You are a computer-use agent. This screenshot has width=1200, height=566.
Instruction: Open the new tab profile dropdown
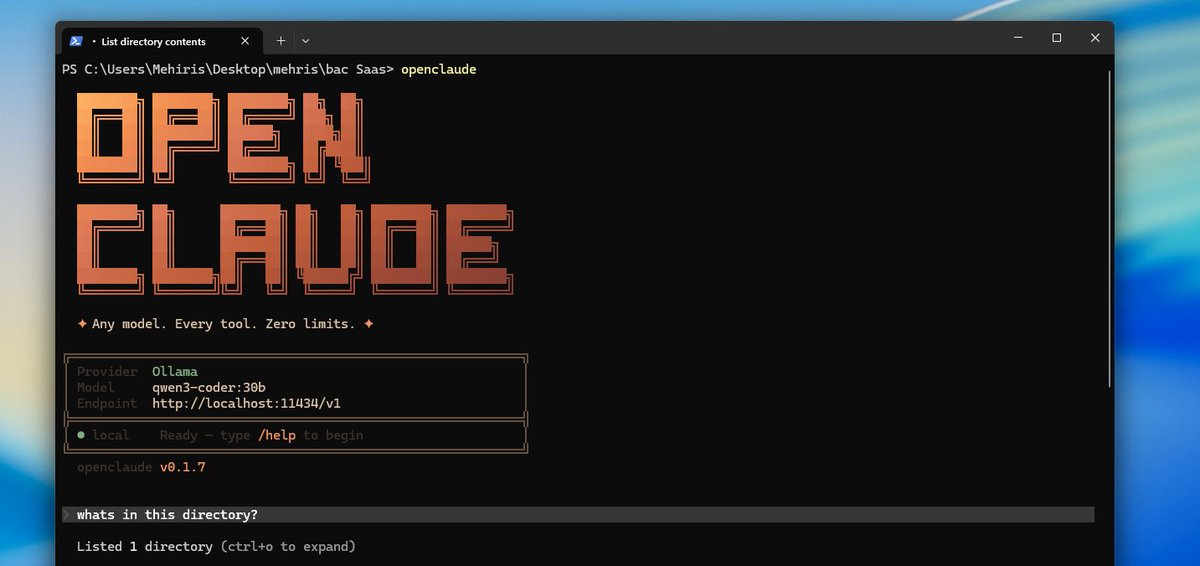(x=305, y=41)
